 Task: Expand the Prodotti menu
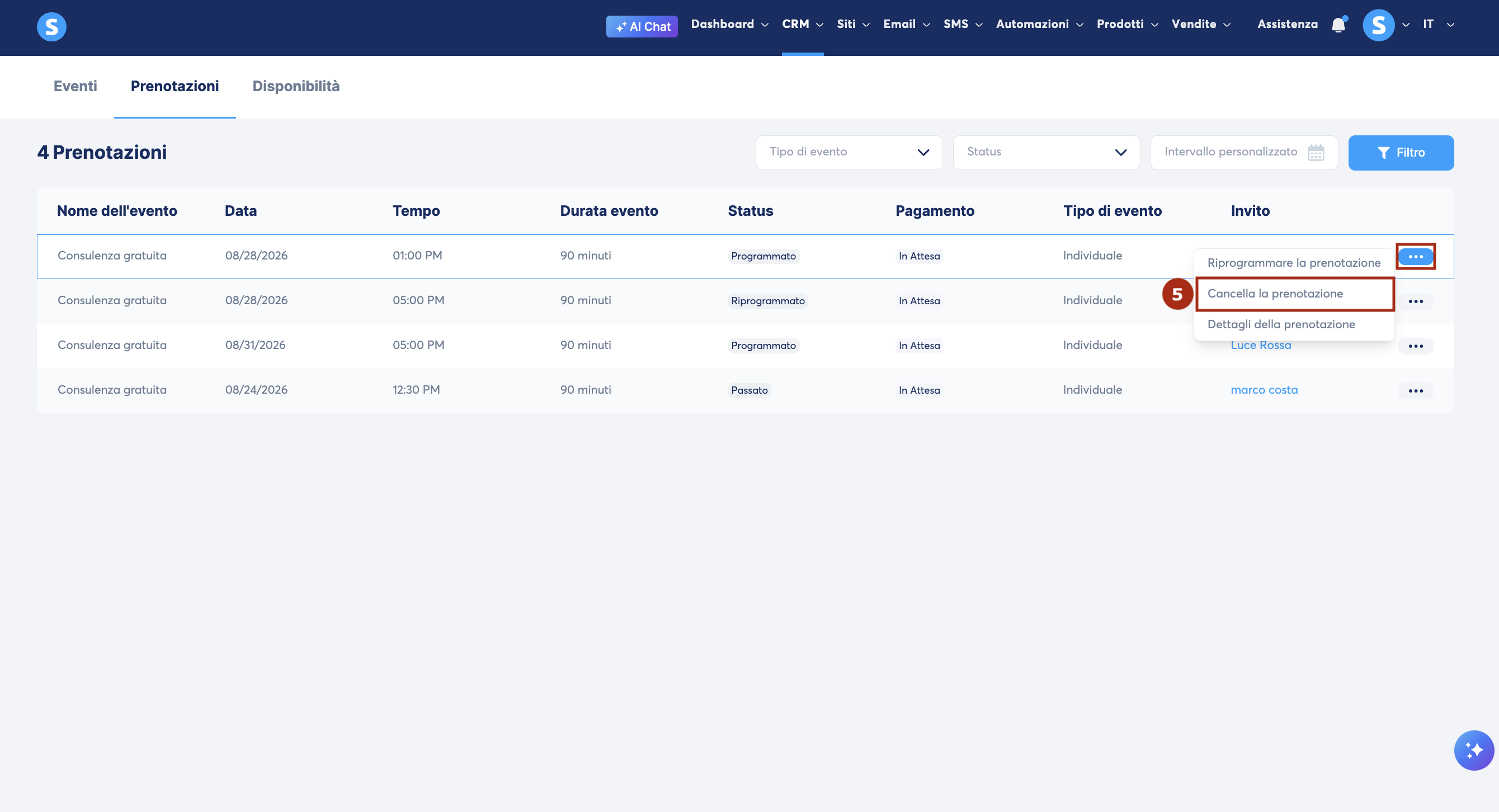[1127, 24]
